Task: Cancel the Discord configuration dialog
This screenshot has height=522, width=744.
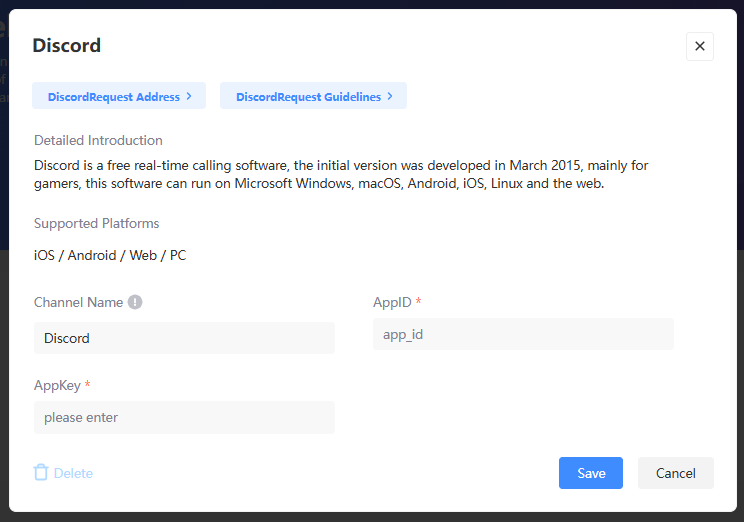Action: click(676, 473)
